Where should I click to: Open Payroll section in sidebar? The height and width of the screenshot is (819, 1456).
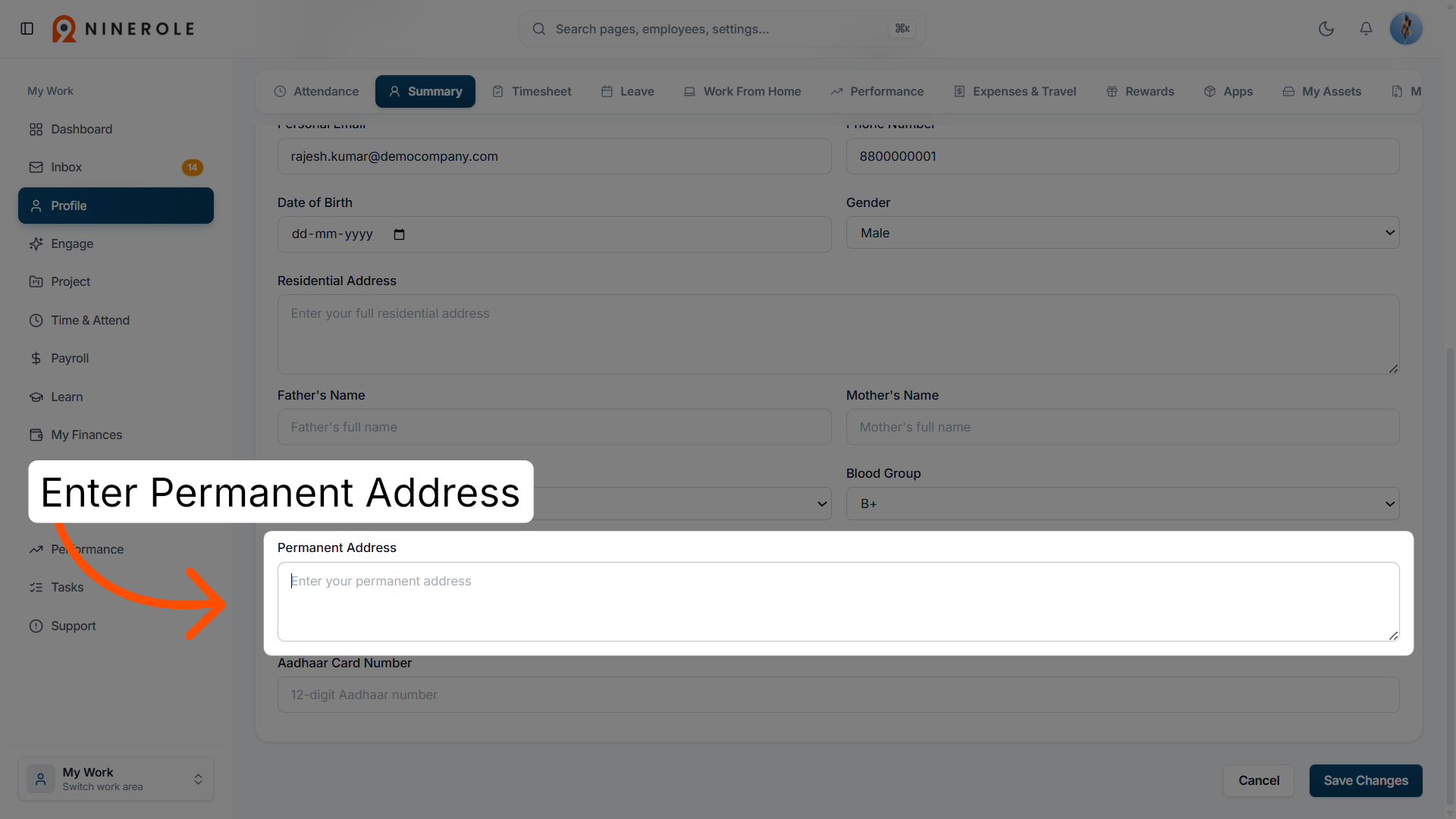coord(116,358)
